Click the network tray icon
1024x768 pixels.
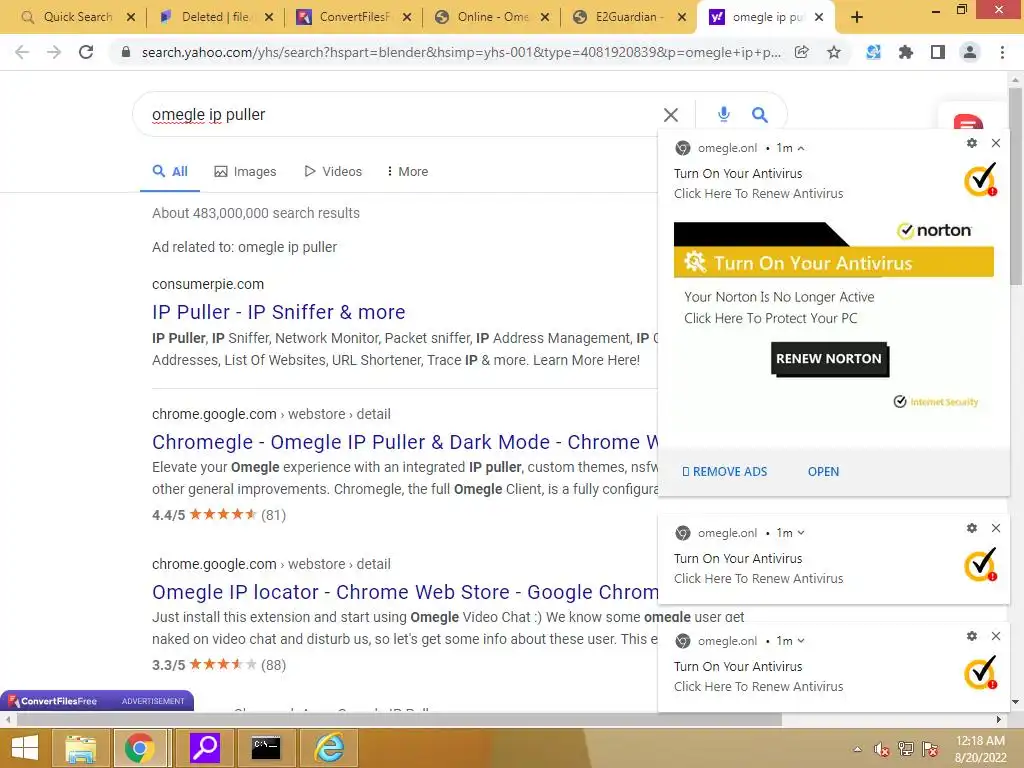(x=906, y=750)
